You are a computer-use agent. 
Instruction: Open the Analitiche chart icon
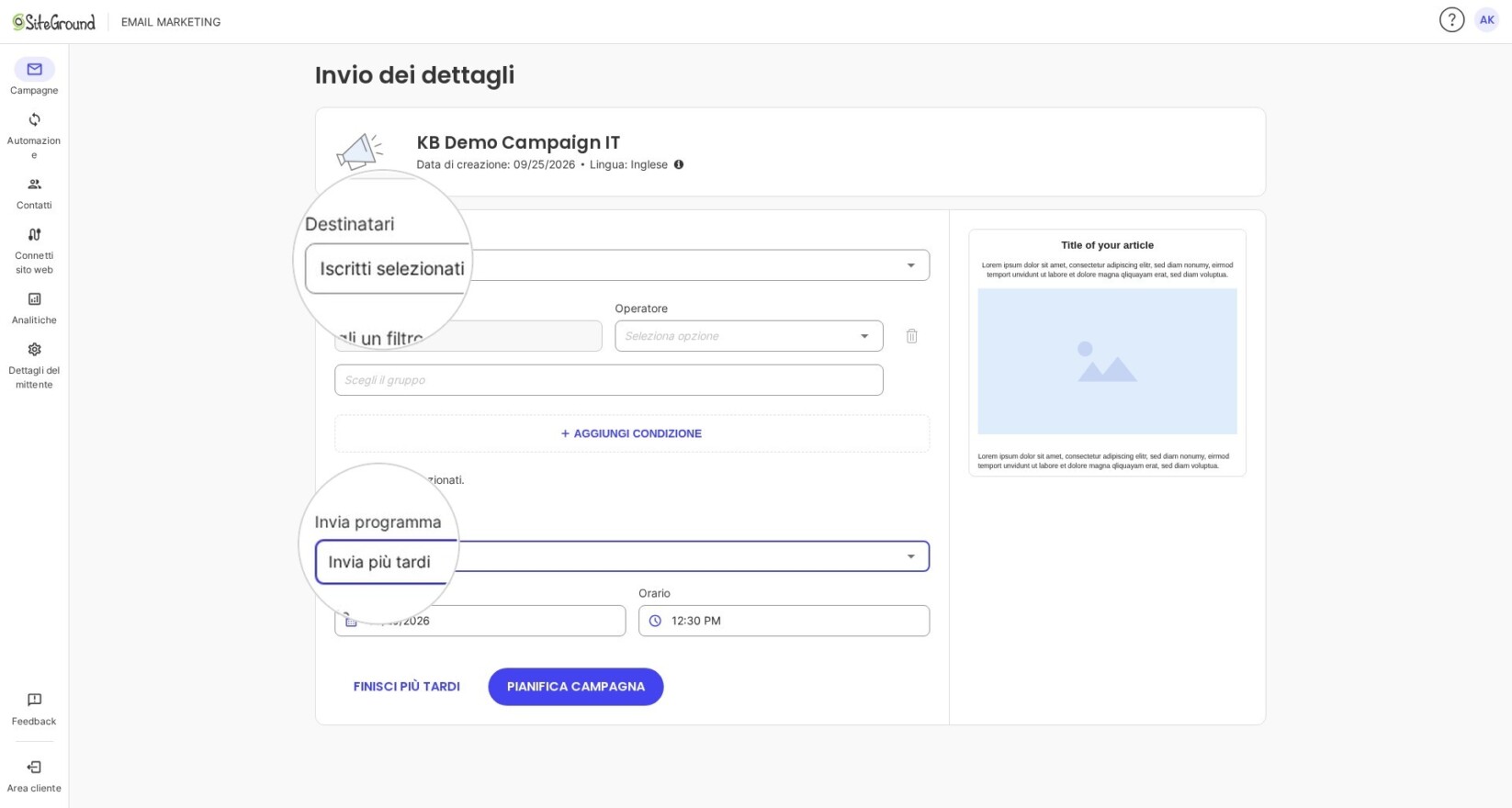(x=34, y=299)
